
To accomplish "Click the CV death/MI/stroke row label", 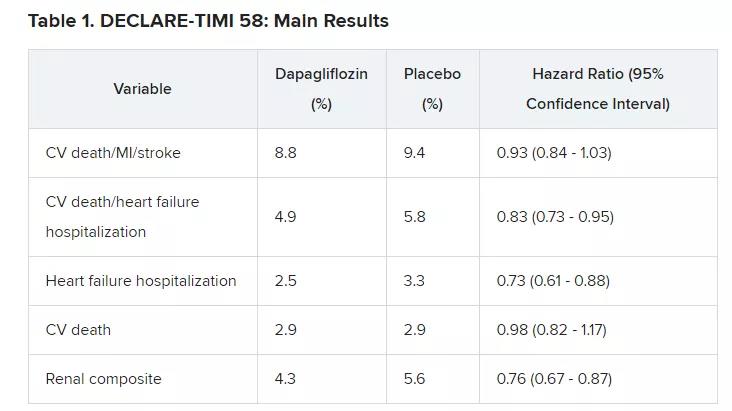I will pyautogui.click(x=113, y=153).
